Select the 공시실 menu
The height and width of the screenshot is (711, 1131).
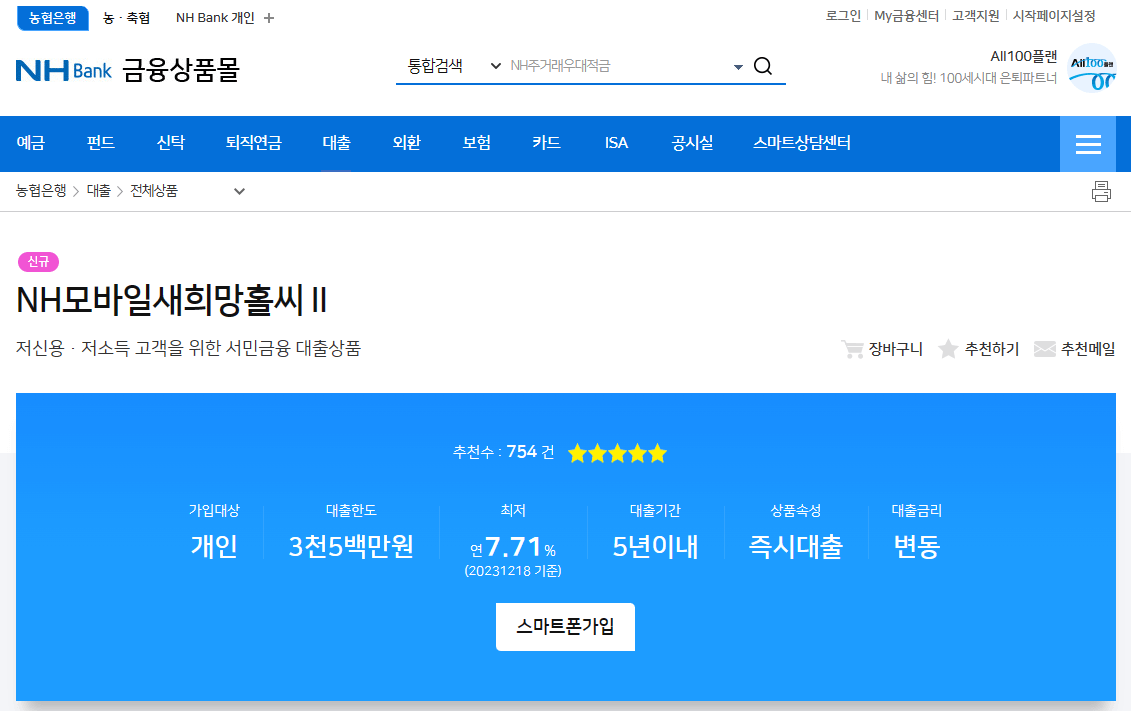(x=691, y=142)
